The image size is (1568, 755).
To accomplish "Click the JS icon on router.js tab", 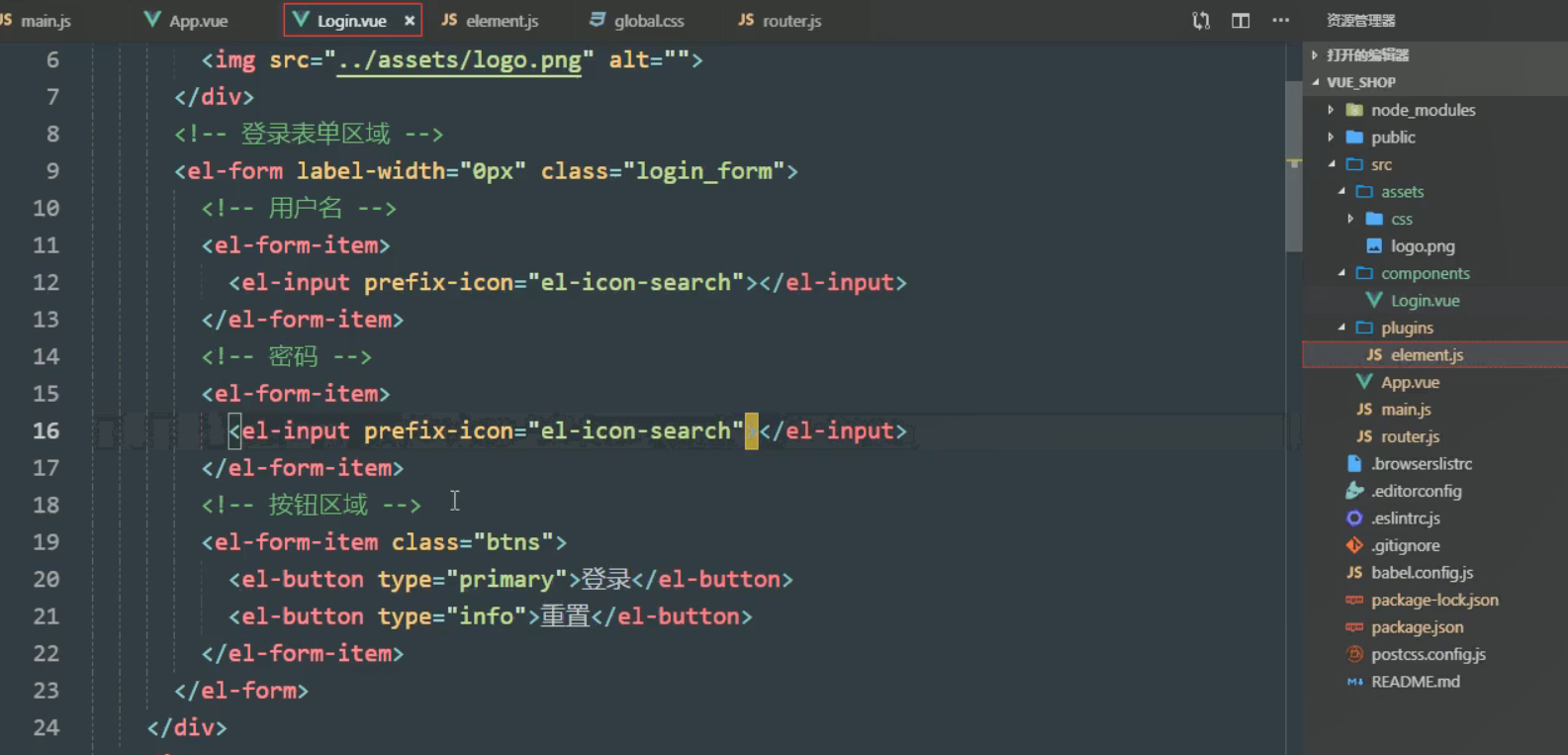I will 746,20.
